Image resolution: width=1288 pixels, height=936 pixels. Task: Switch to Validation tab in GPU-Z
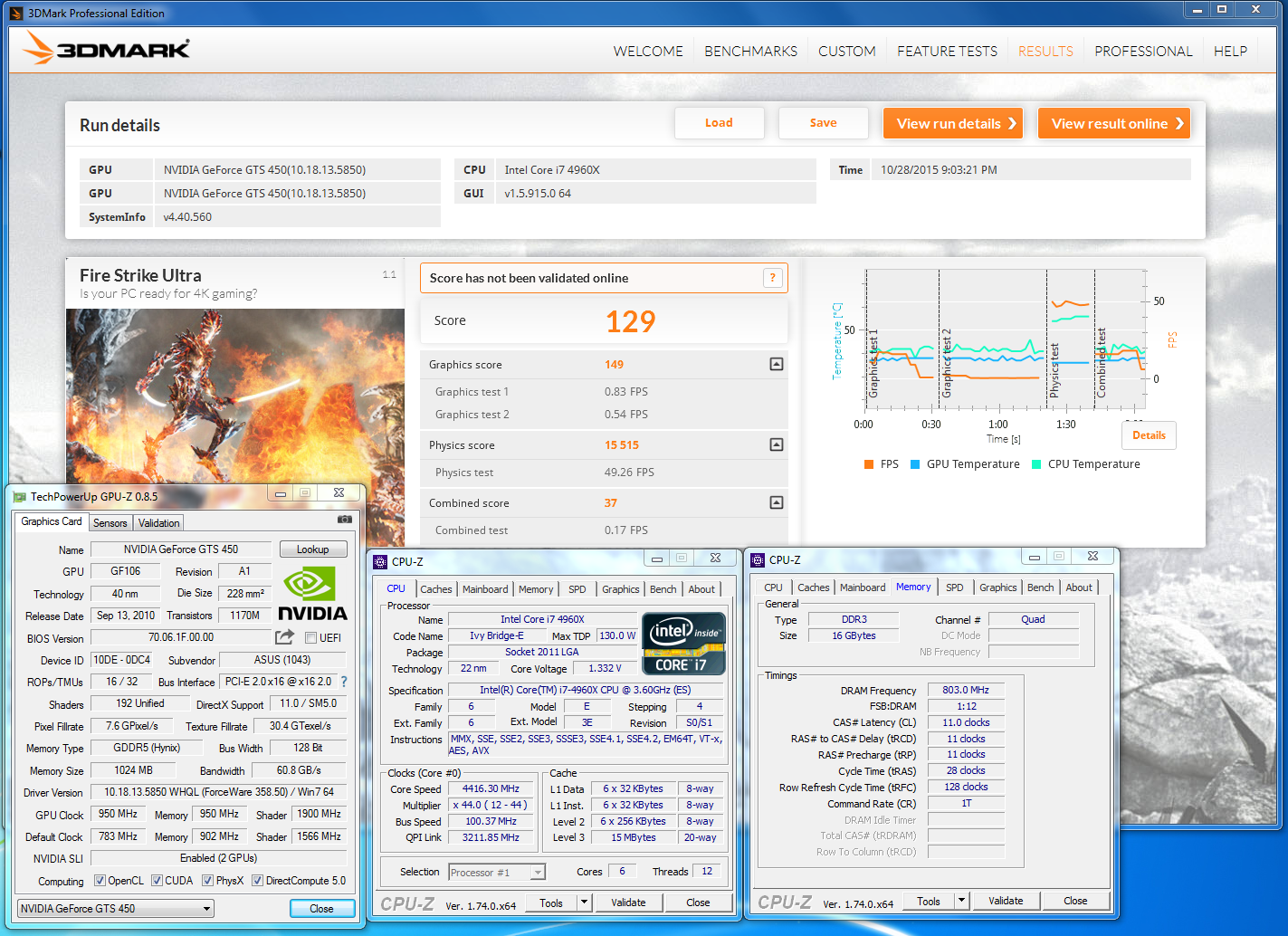point(158,523)
